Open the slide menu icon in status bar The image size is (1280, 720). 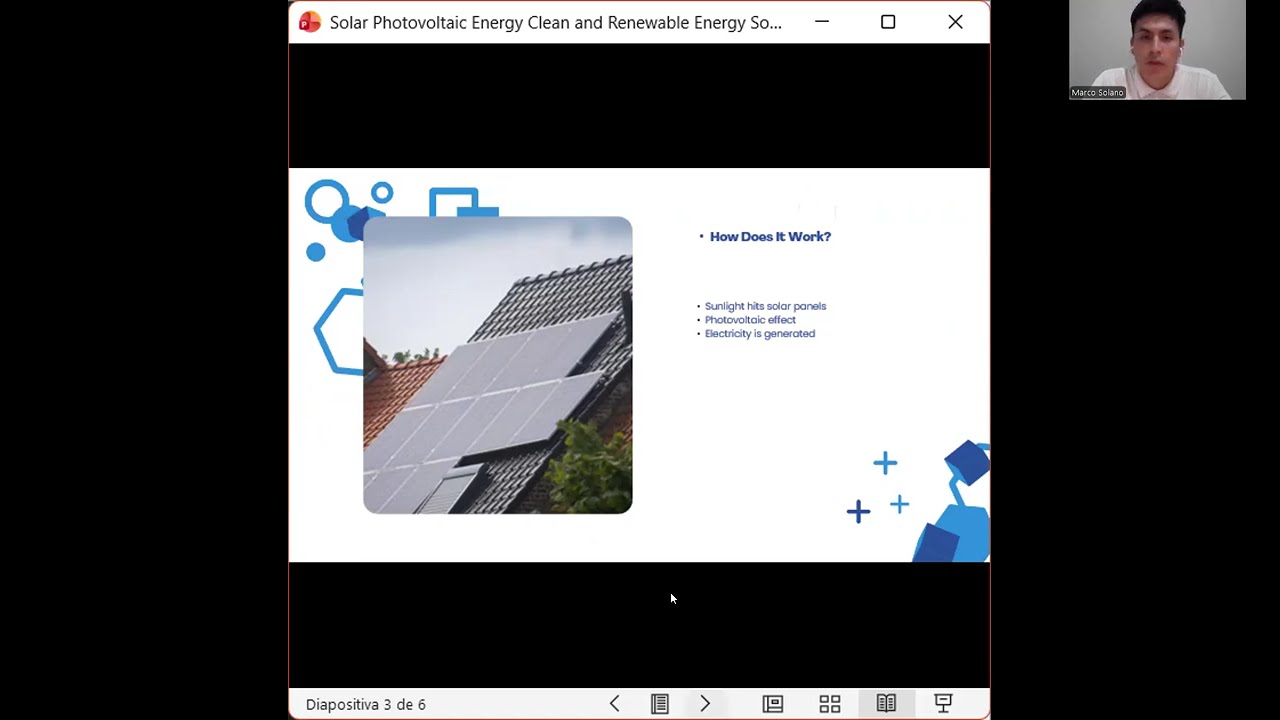(660, 704)
